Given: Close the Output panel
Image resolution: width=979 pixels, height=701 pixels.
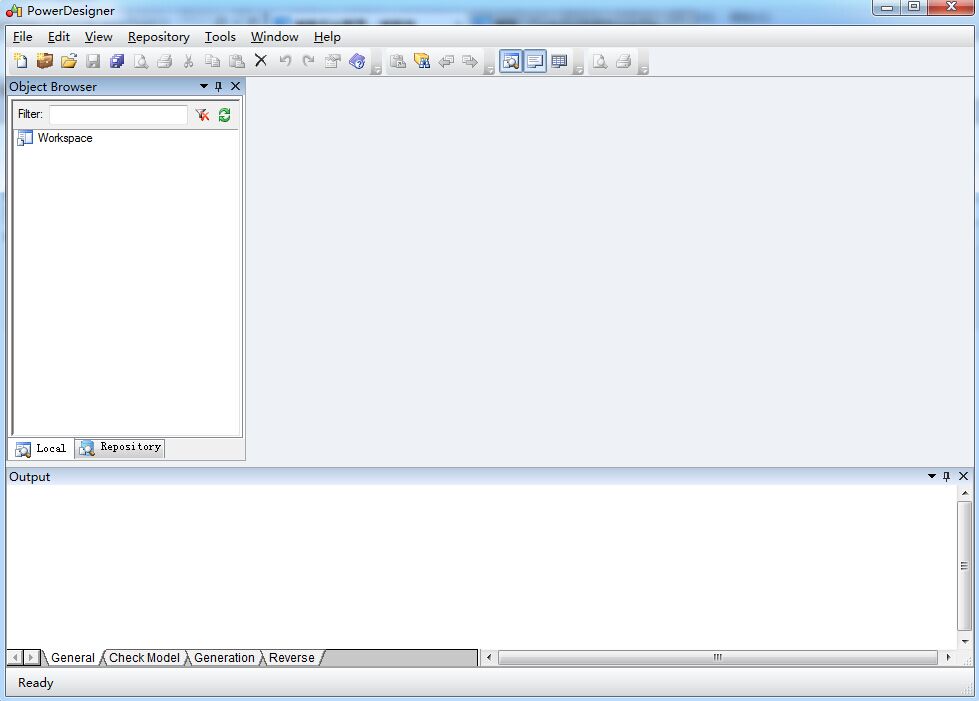Looking at the screenshot, I should (x=963, y=476).
